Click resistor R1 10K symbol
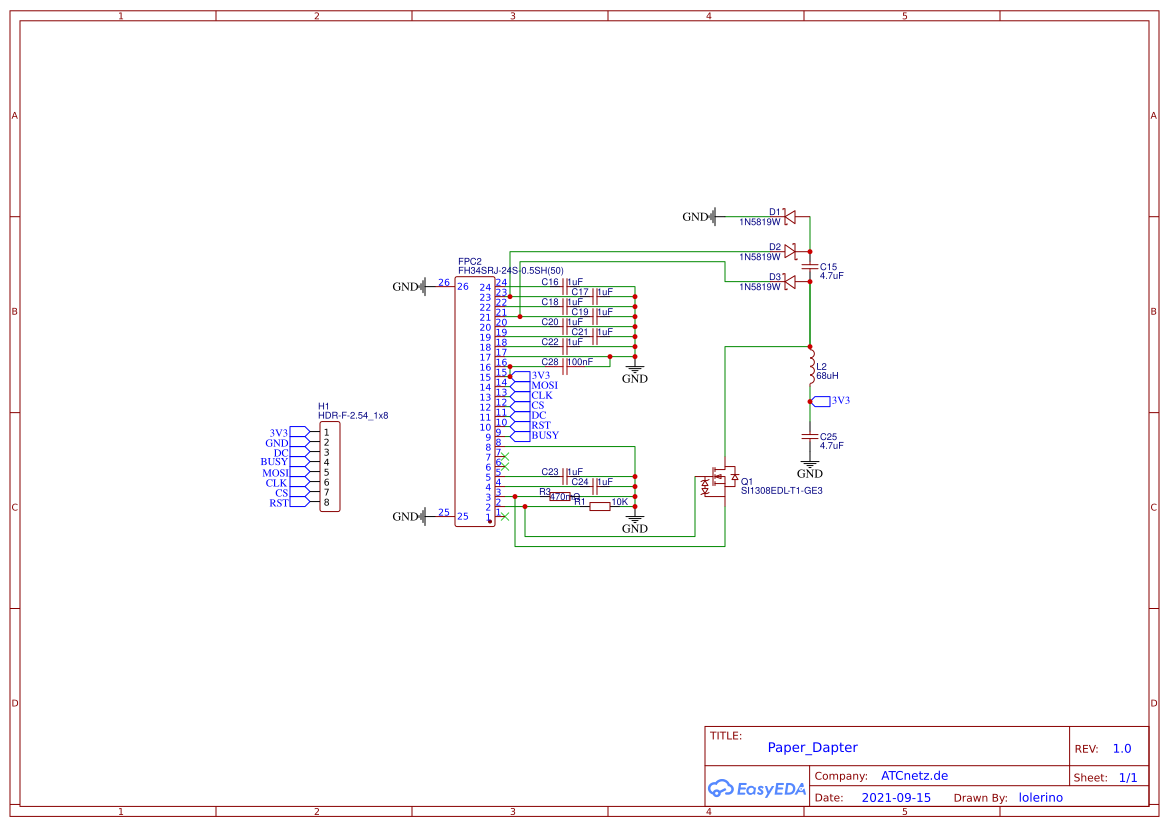The height and width of the screenshot is (827, 1169). tap(600, 506)
